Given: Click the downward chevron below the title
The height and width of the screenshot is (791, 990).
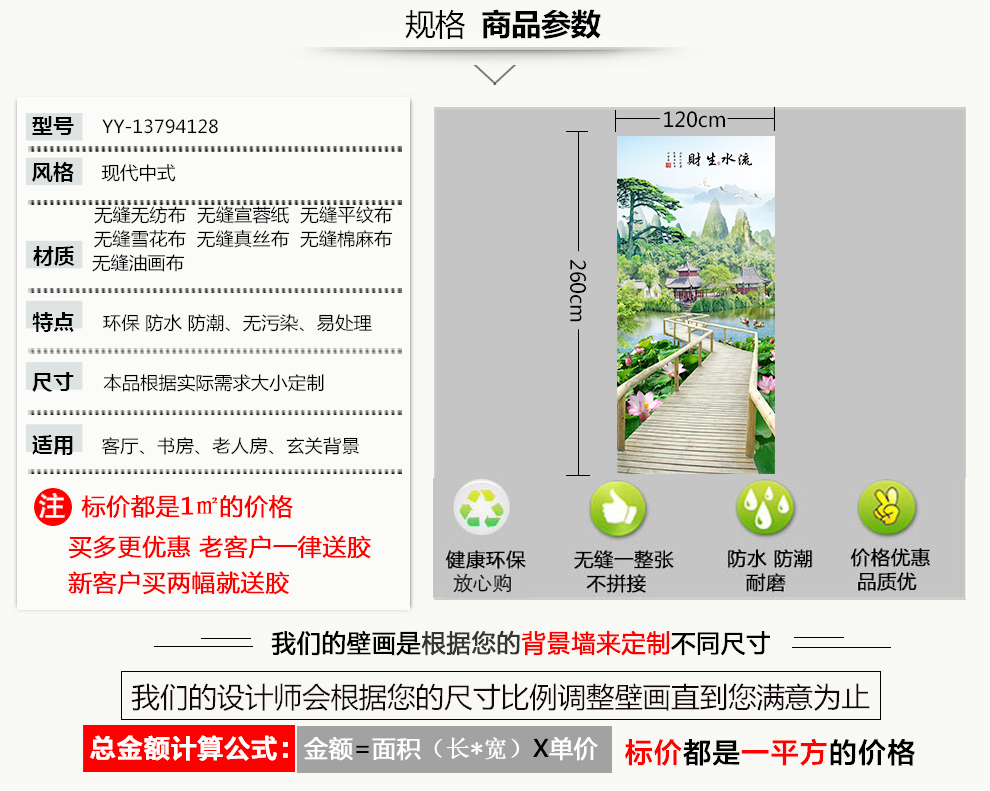Looking at the screenshot, I should point(495,74).
